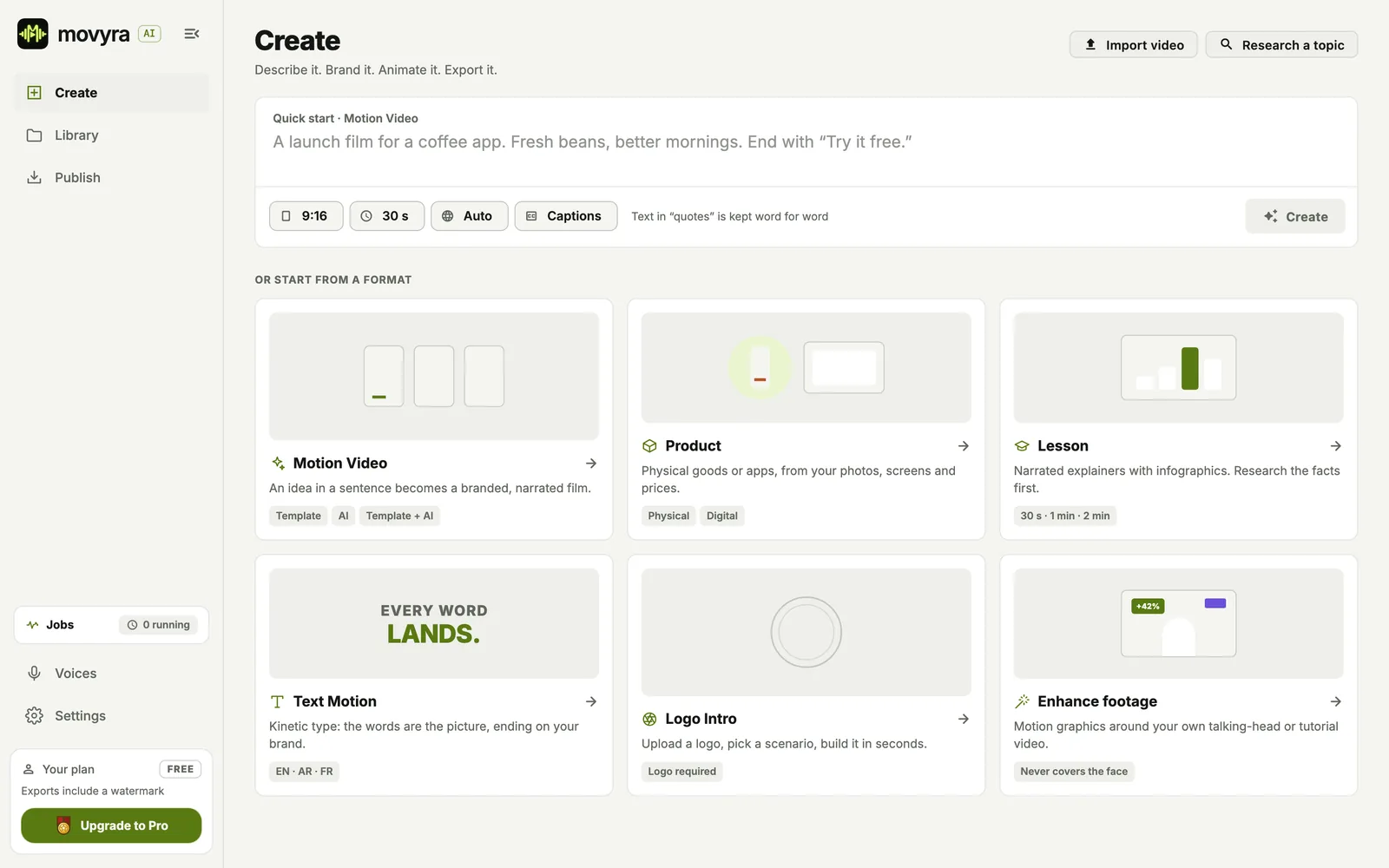1389x868 pixels.
Task: Open the Motion Video thumbnail preview
Action: (434, 376)
